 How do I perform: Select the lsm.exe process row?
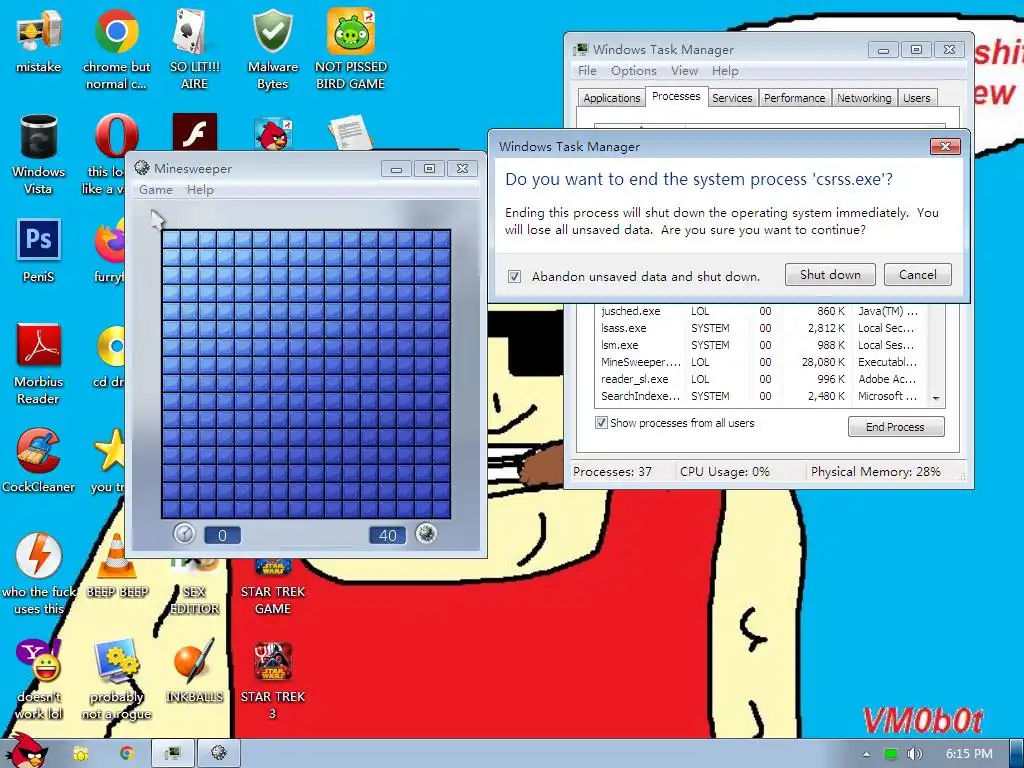coord(761,345)
